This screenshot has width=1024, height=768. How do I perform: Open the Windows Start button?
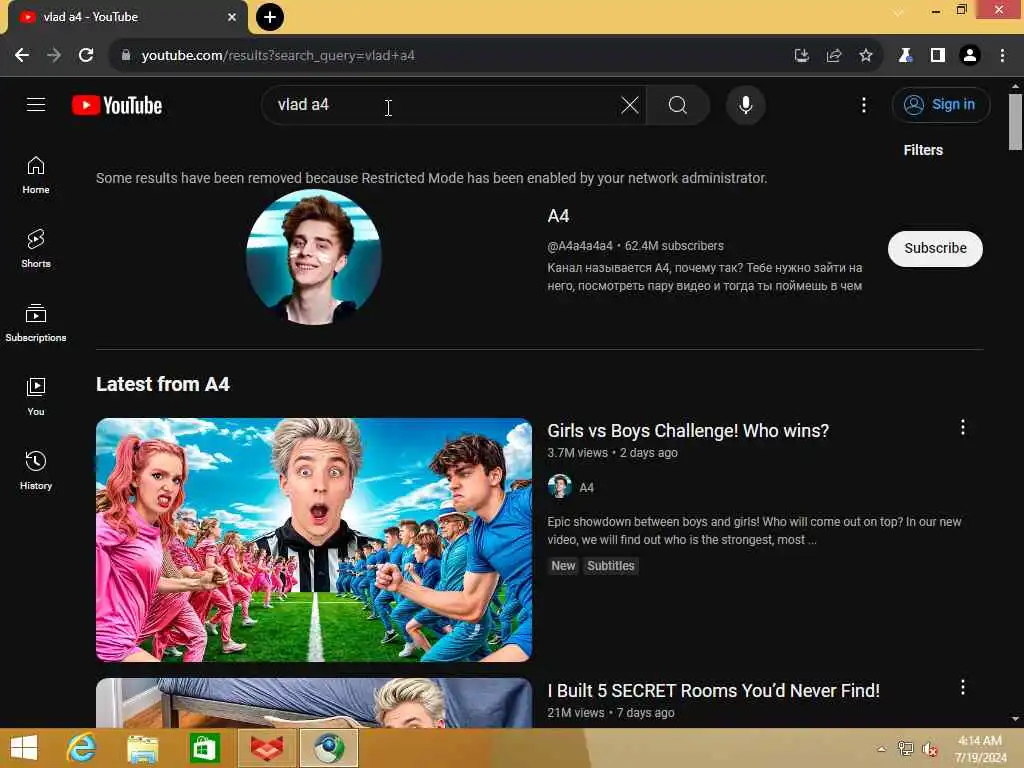24,748
